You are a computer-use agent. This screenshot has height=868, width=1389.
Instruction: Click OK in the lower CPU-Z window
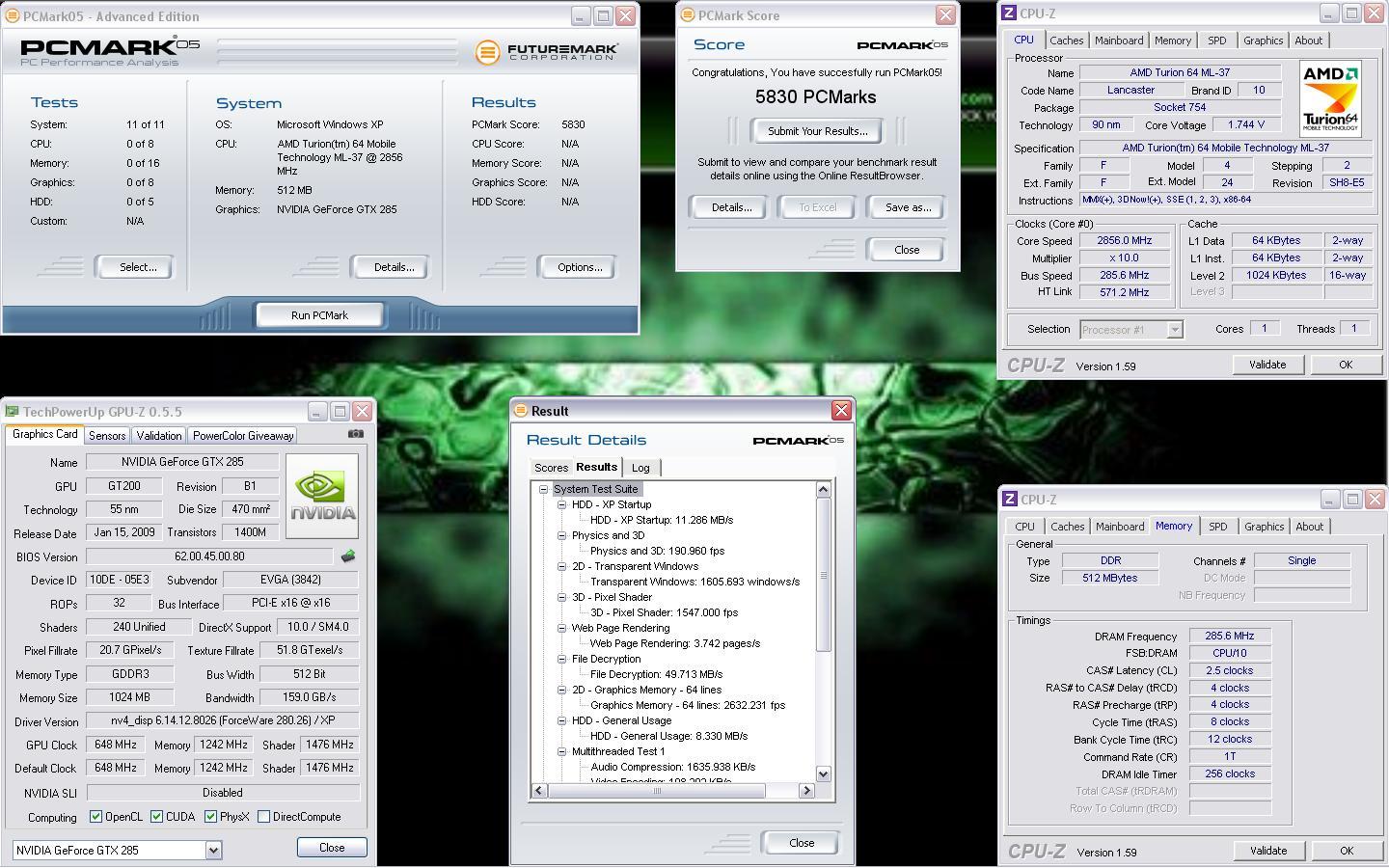(1347, 851)
